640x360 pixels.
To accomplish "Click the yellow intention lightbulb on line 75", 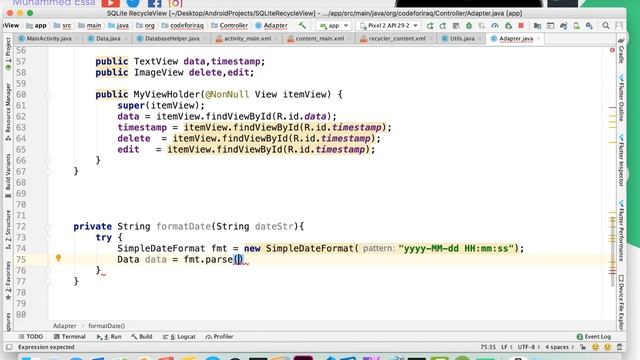I will (x=58, y=258).
